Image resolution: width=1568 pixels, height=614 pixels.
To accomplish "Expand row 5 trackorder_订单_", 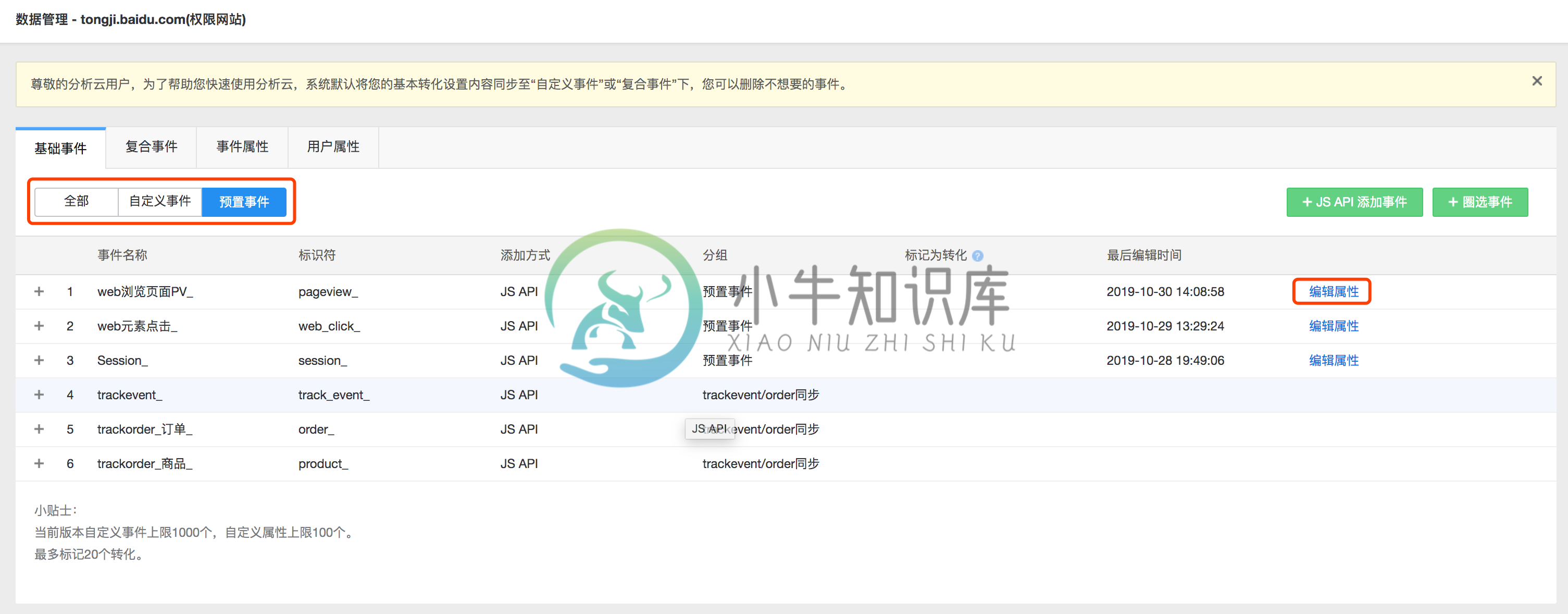I will (39, 429).
